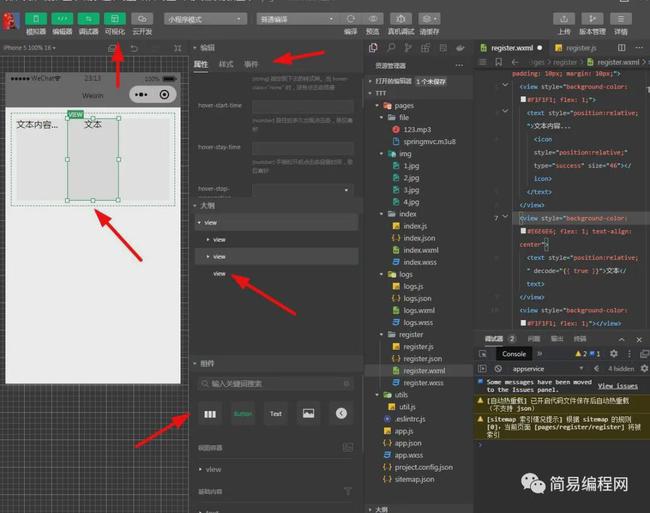This screenshot has height=513, width=650.
Task: Select the view container component icon
Action: (210, 413)
